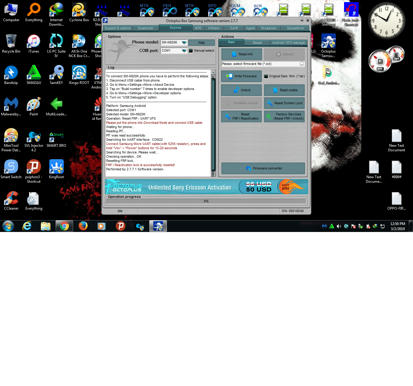Open the Firmware converter button

coord(263,168)
